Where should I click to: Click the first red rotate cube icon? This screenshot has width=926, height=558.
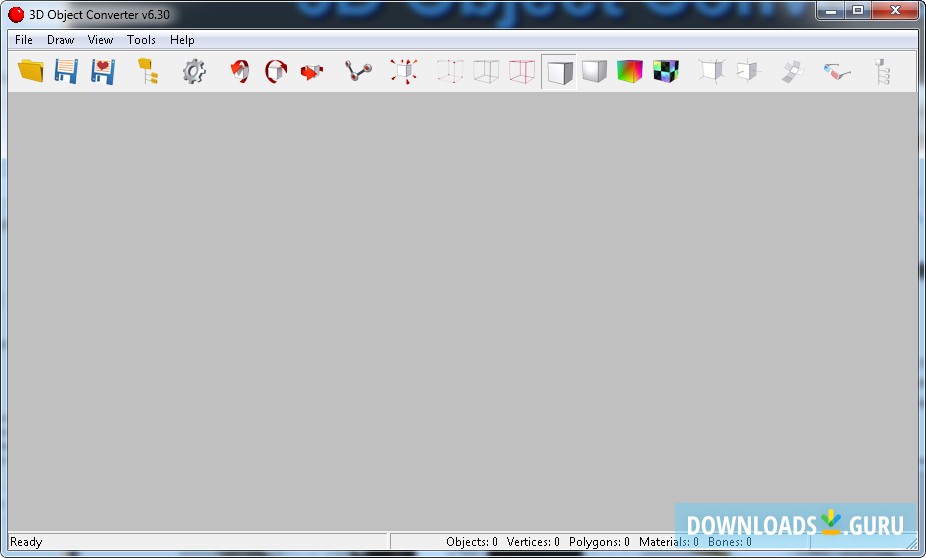coord(240,71)
